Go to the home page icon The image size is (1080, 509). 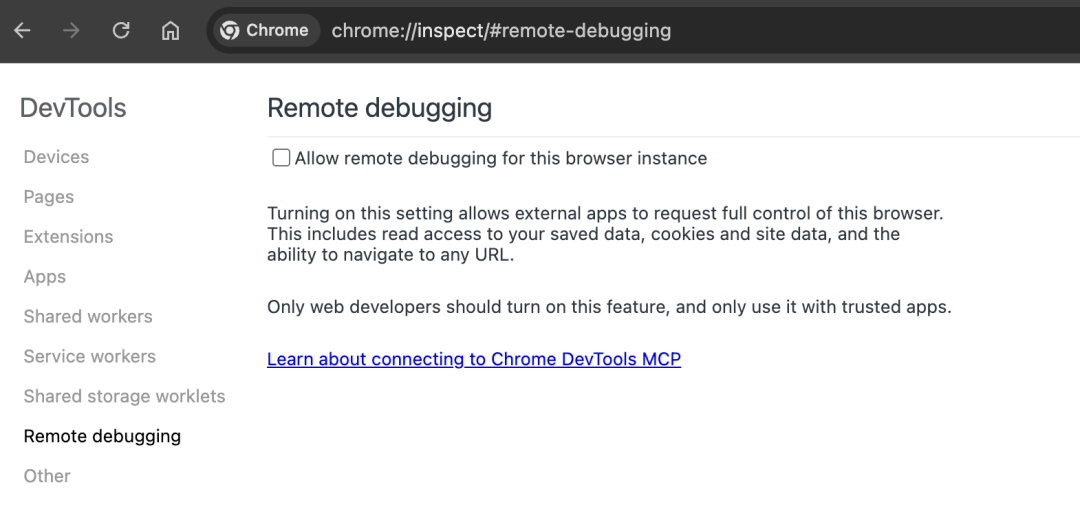[x=170, y=31]
